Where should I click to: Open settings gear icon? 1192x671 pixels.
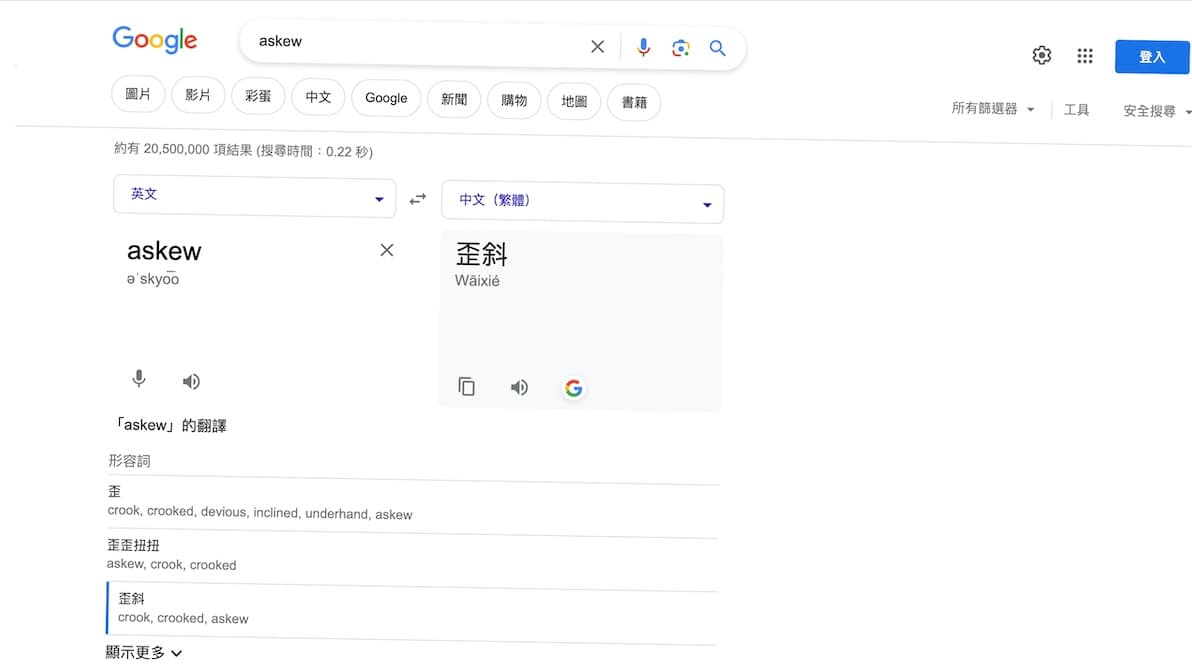point(1041,55)
